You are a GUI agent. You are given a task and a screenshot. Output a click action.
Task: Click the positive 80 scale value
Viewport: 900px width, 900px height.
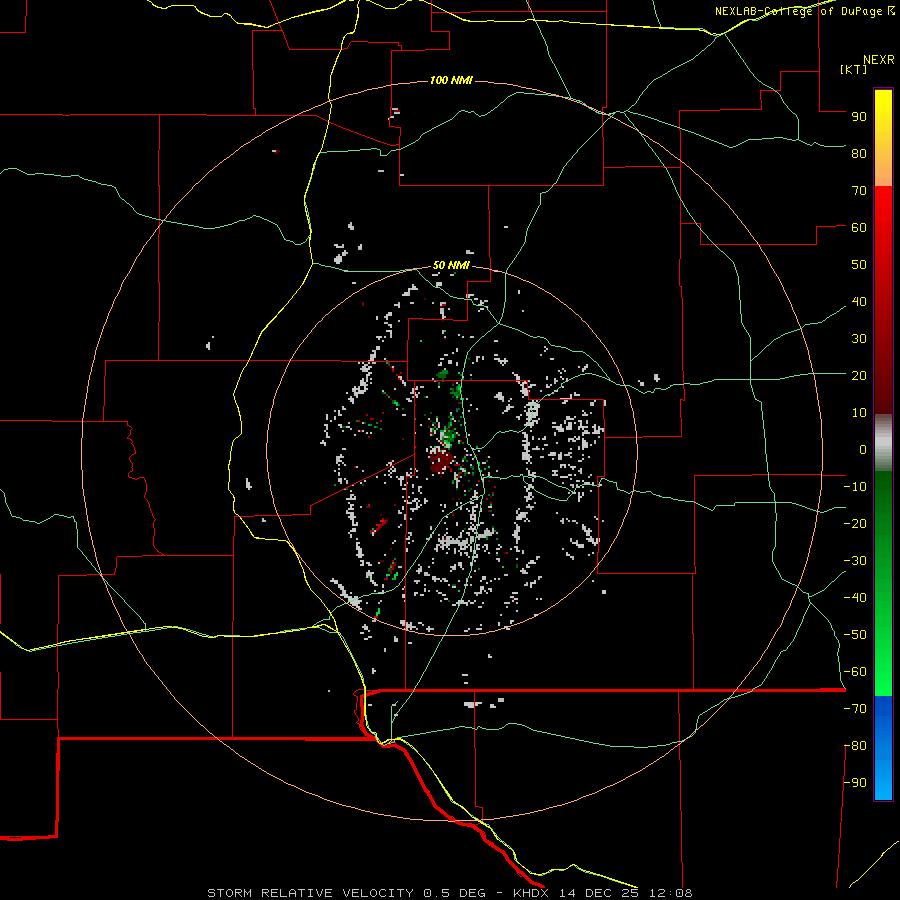coord(859,153)
